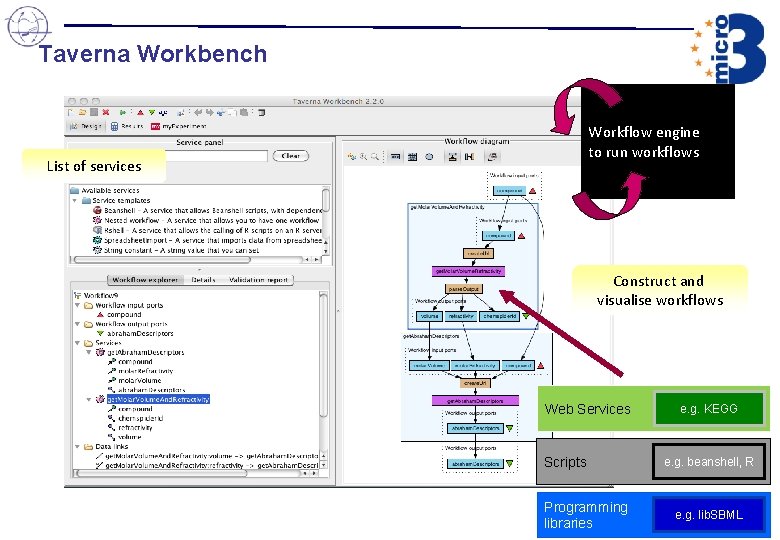This screenshot has height=540, width=780.
Task: Collapse the Workflow input ports folder
Action: [78, 305]
